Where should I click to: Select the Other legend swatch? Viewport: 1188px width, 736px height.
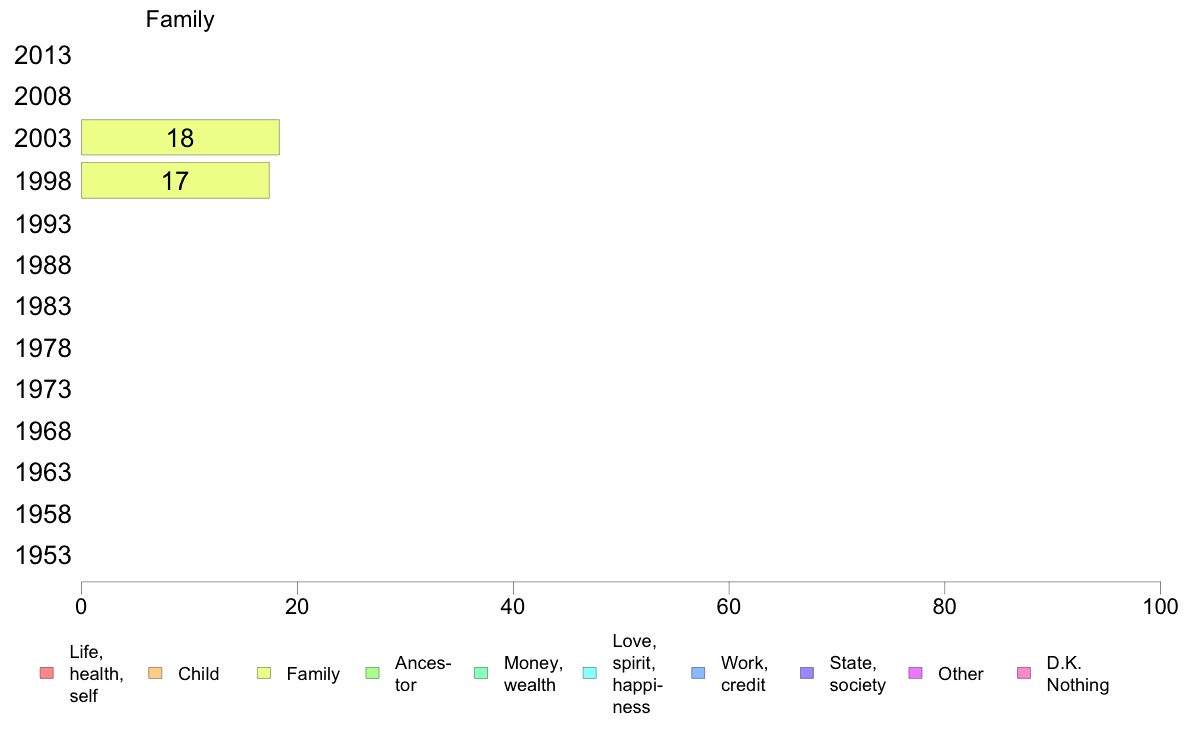tap(915, 673)
